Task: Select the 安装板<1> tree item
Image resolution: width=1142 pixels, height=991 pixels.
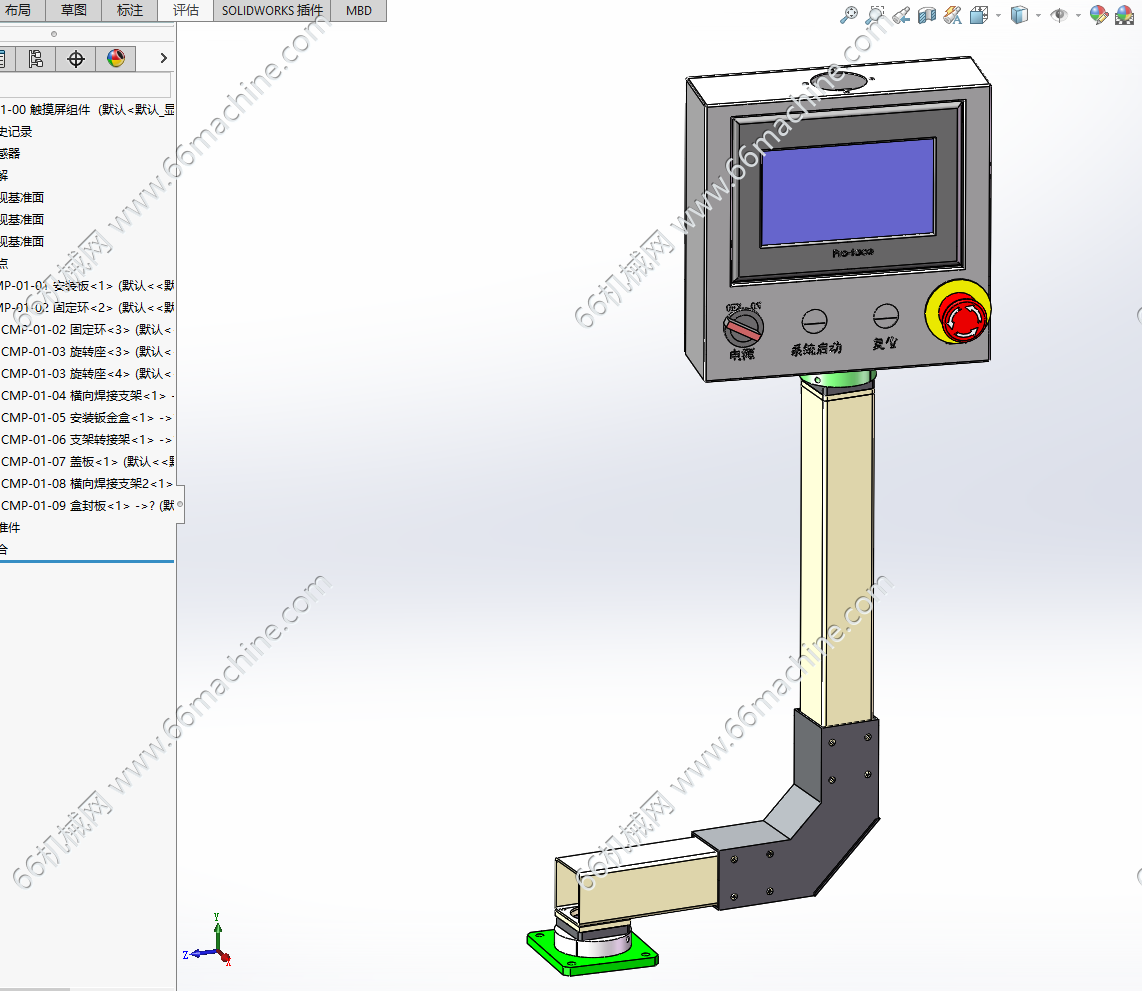Action: [x=87, y=285]
